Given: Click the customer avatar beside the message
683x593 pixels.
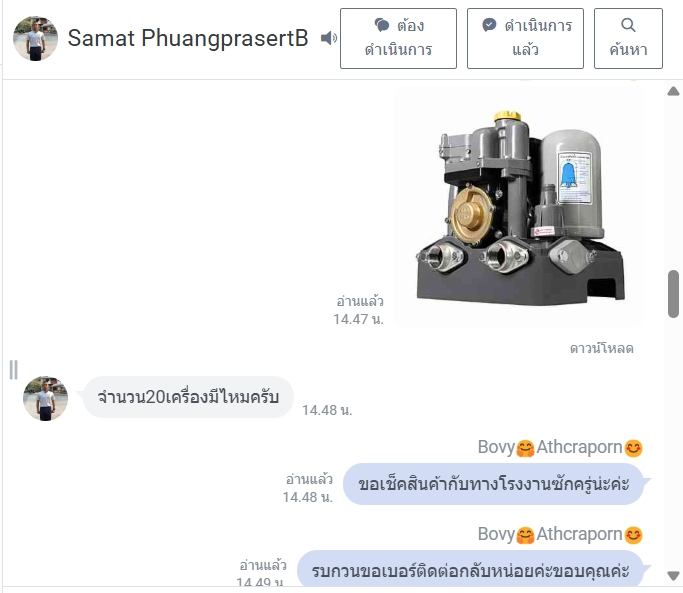Looking at the screenshot, I should tap(45, 398).
